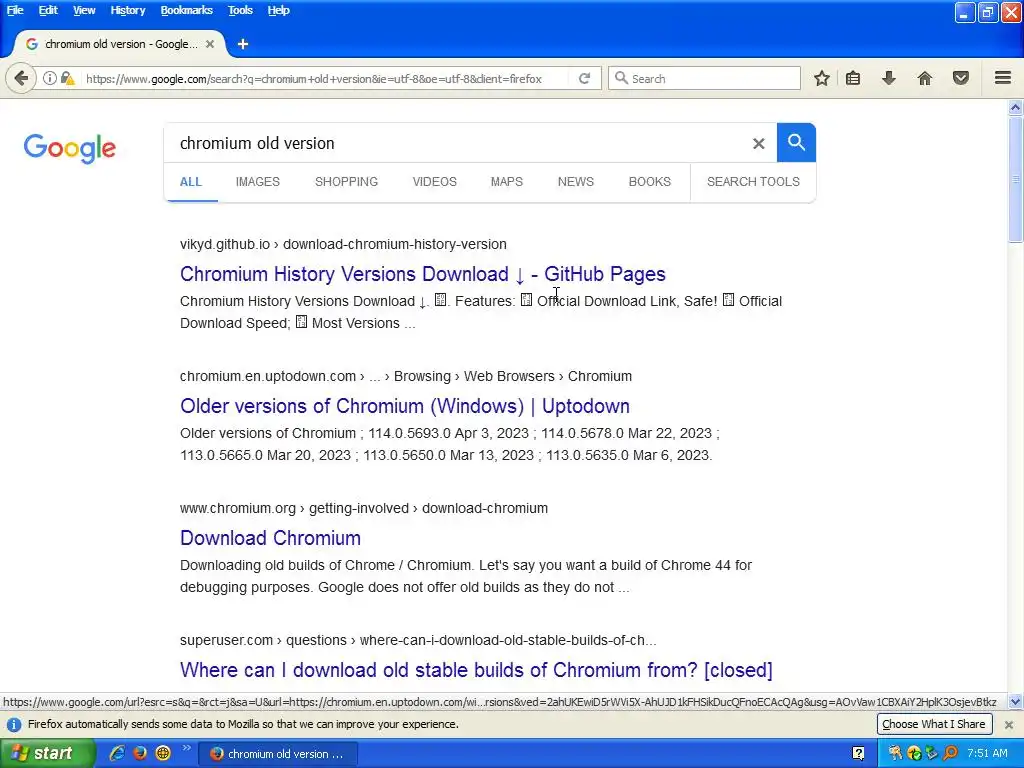Viewport: 1024px width, 768px height.
Task: Open the Bookmarks menu
Action: pos(187,10)
